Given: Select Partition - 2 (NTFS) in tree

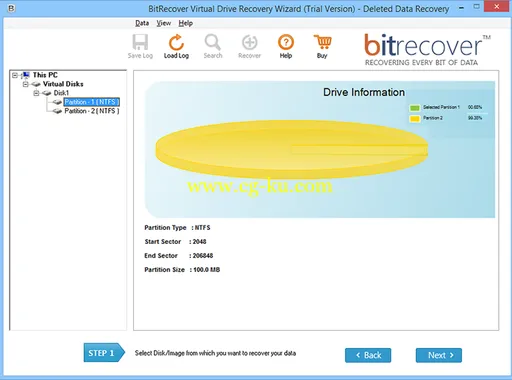Looking at the screenshot, I should [x=92, y=111].
